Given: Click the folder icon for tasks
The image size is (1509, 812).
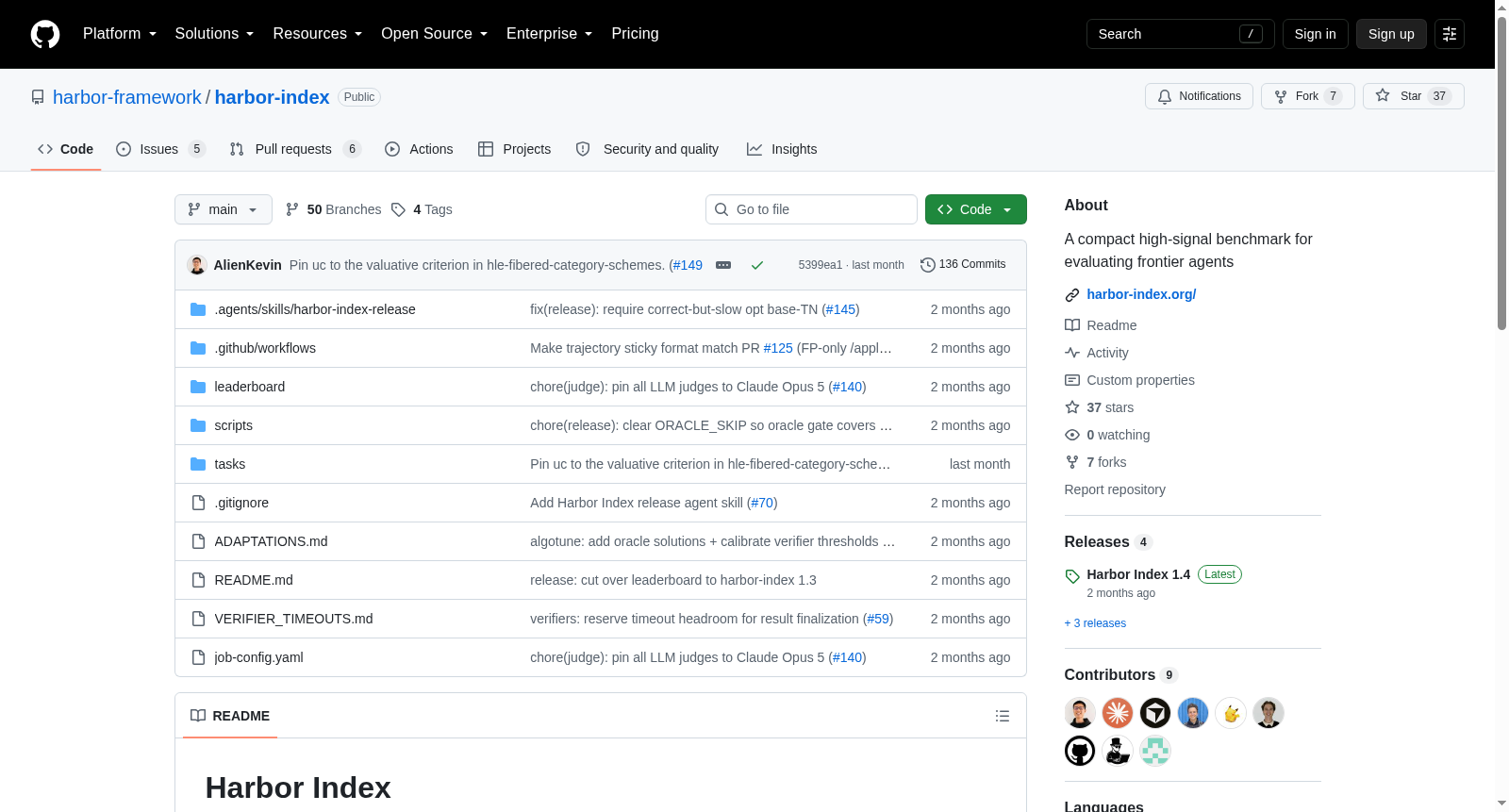Looking at the screenshot, I should (x=198, y=464).
